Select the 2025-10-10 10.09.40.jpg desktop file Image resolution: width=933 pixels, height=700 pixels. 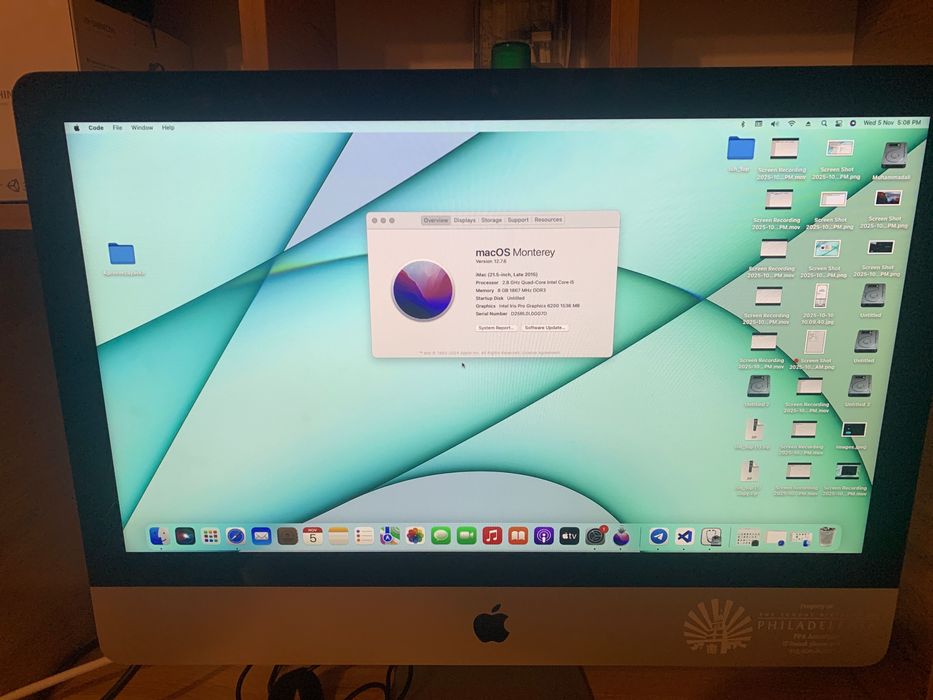coord(821,296)
